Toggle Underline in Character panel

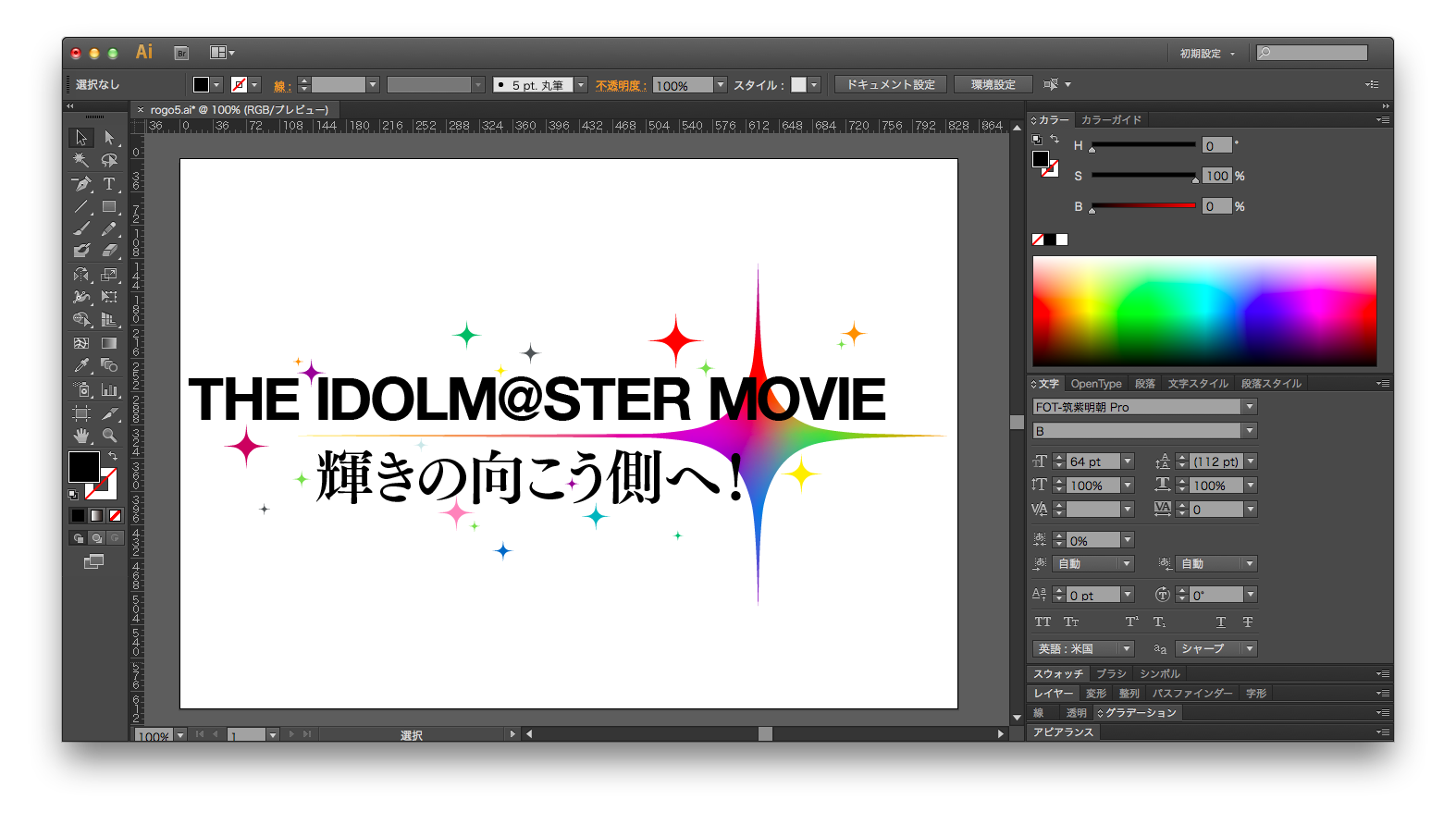(1220, 622)
